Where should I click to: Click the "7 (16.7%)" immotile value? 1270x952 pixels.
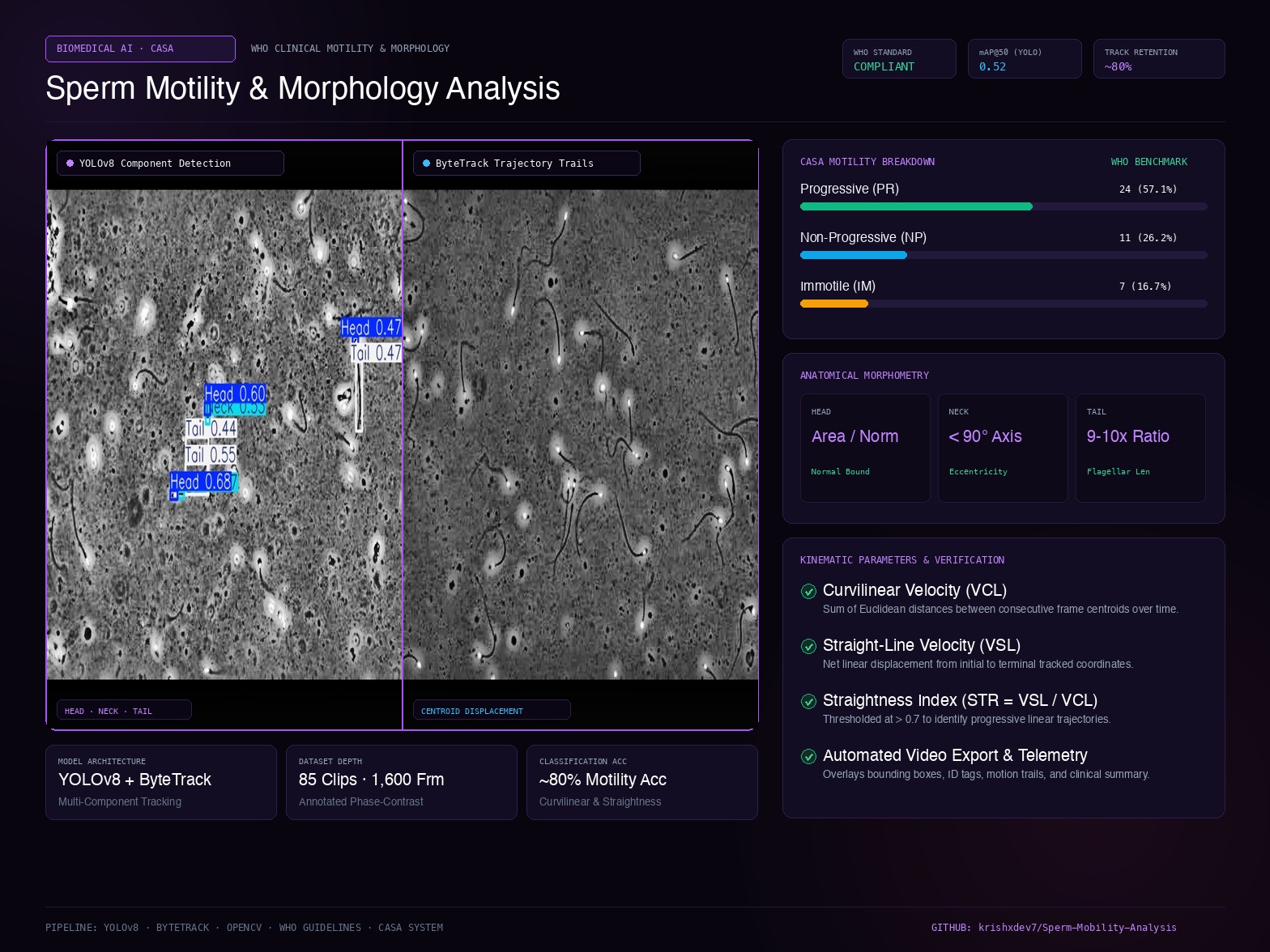(x=1145, y=287)
